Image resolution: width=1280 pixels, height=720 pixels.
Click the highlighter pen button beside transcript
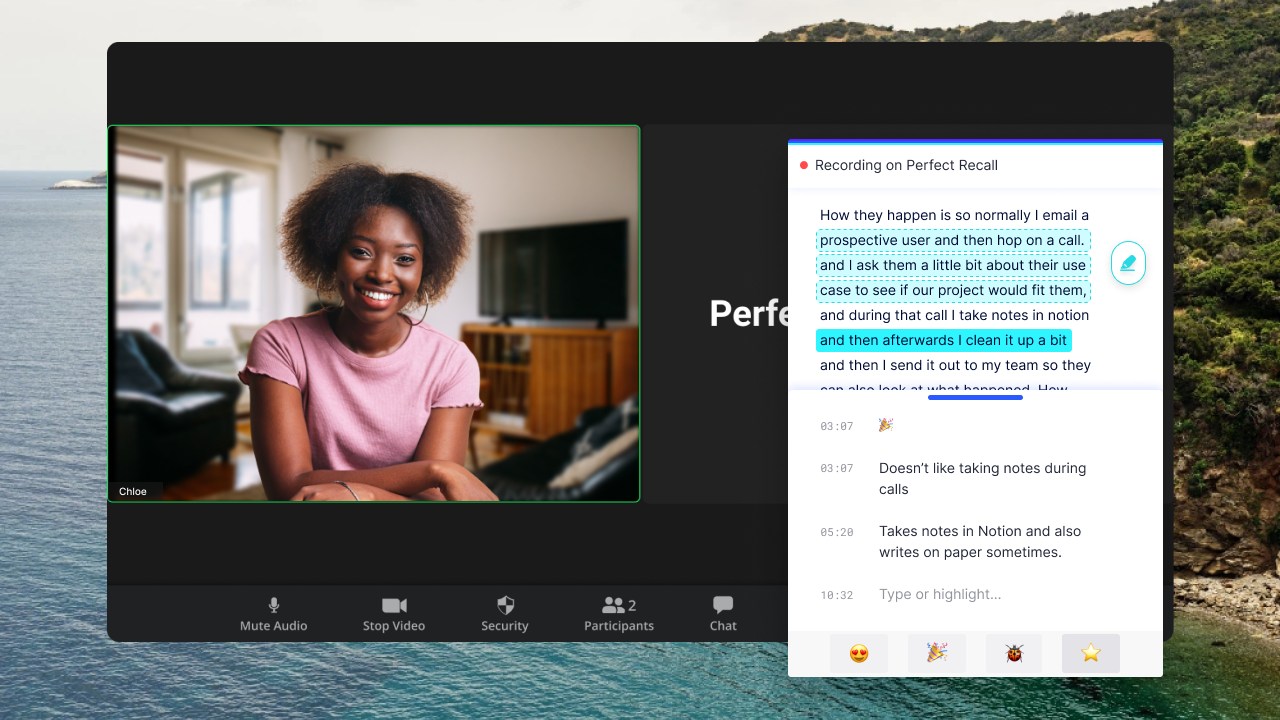click(1128, 263)
